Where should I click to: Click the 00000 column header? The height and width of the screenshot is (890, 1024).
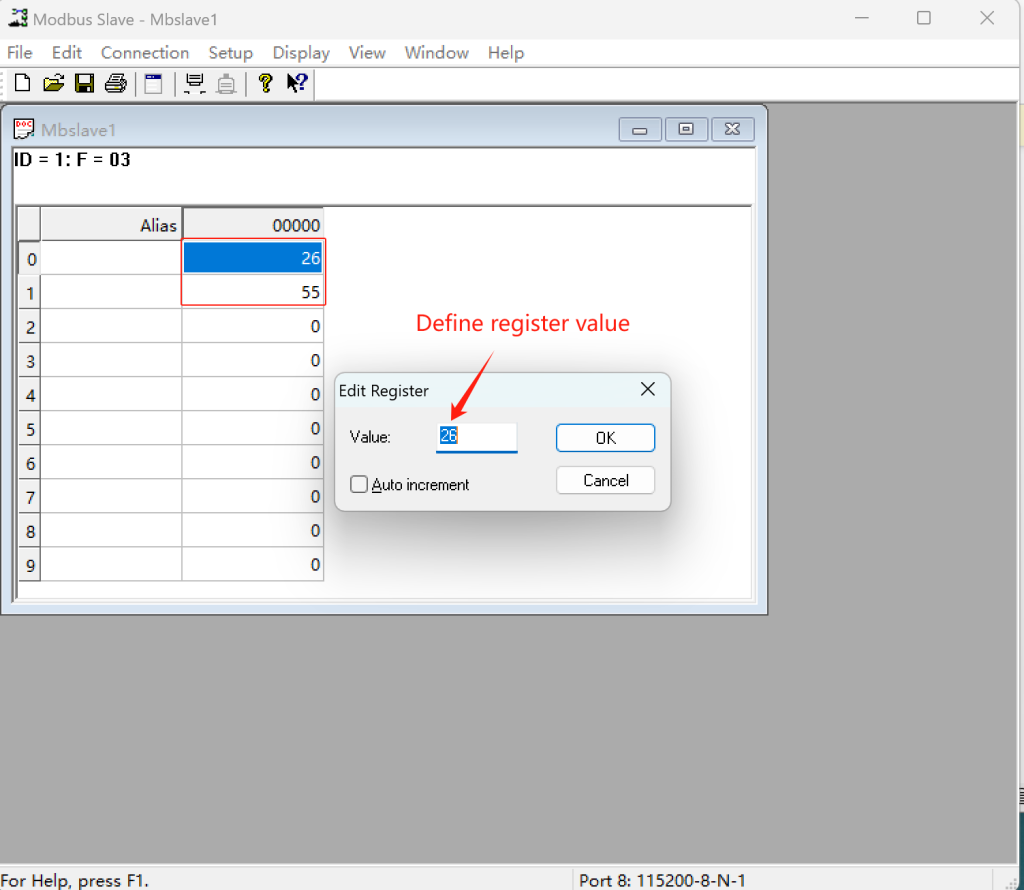click(252, 223)
